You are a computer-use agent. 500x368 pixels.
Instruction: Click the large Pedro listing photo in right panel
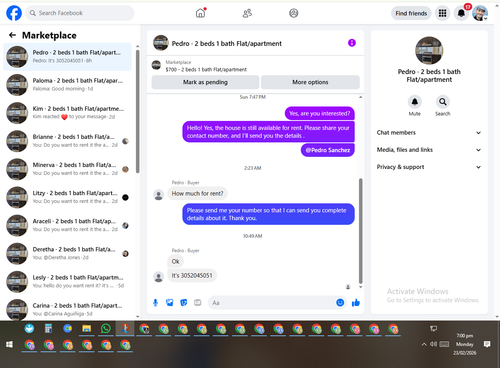point(429,50)
